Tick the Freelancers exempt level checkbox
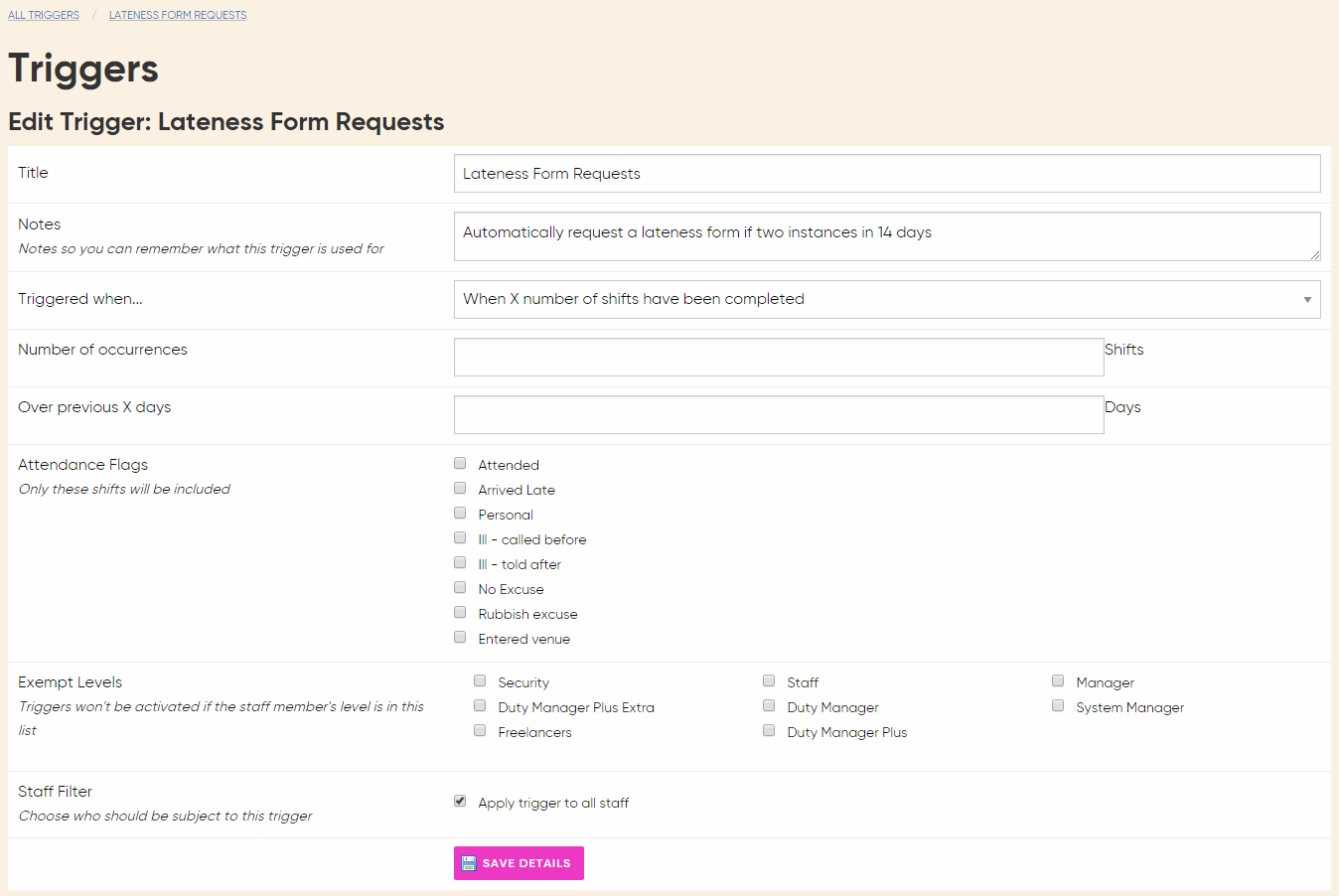Viewport: 1339px width, 896px height. tap(480, 731)
